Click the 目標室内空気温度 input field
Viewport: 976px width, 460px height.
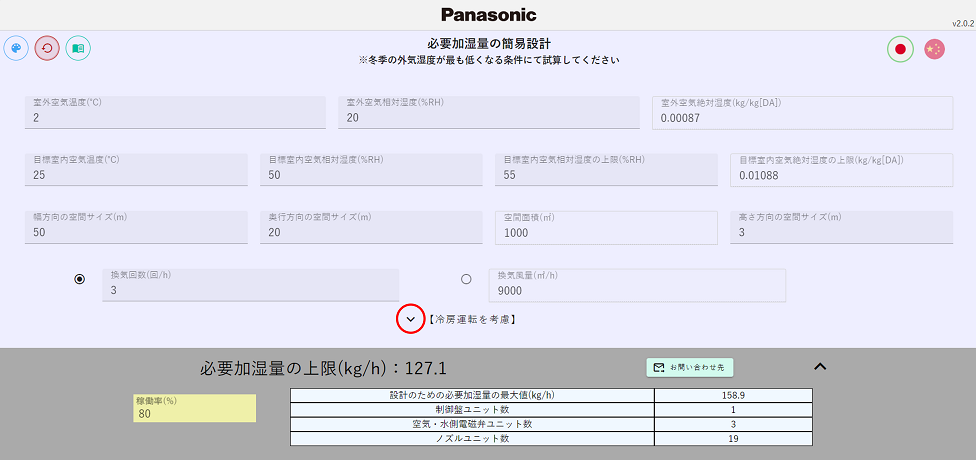136,175
